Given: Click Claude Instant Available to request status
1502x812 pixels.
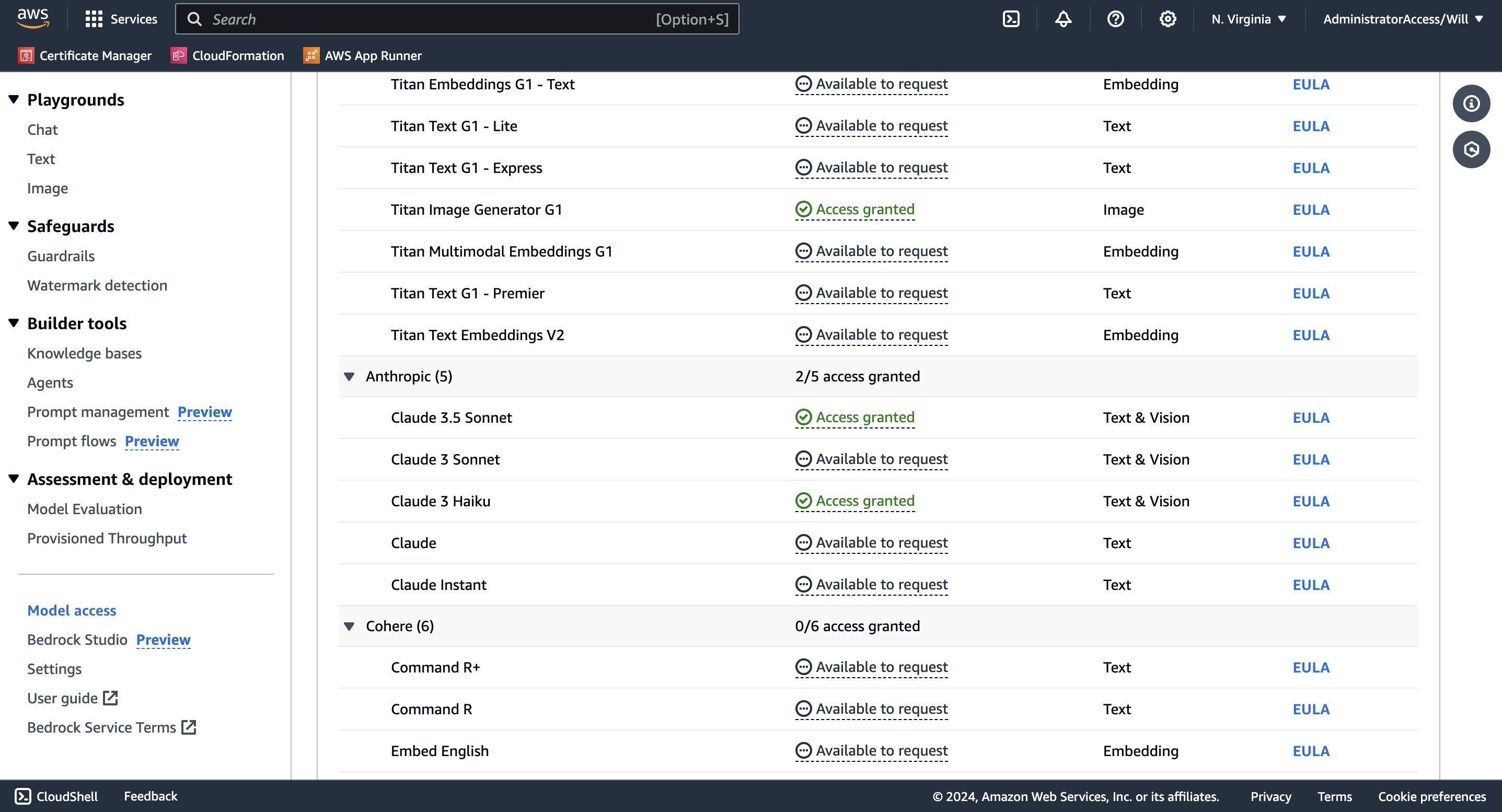Looking at the screenshot, I should point(872,585).
